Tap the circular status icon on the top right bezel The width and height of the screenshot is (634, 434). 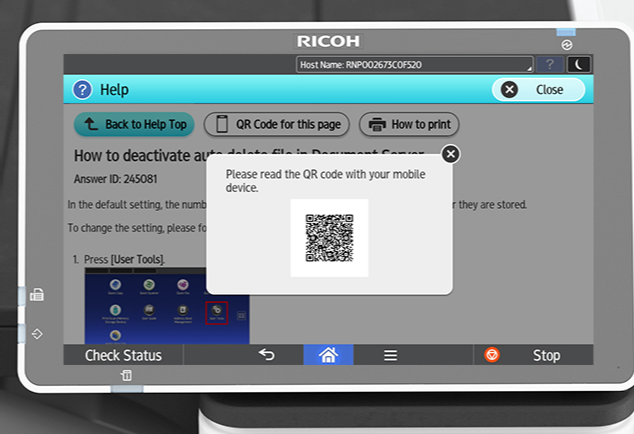click(566, 45)
